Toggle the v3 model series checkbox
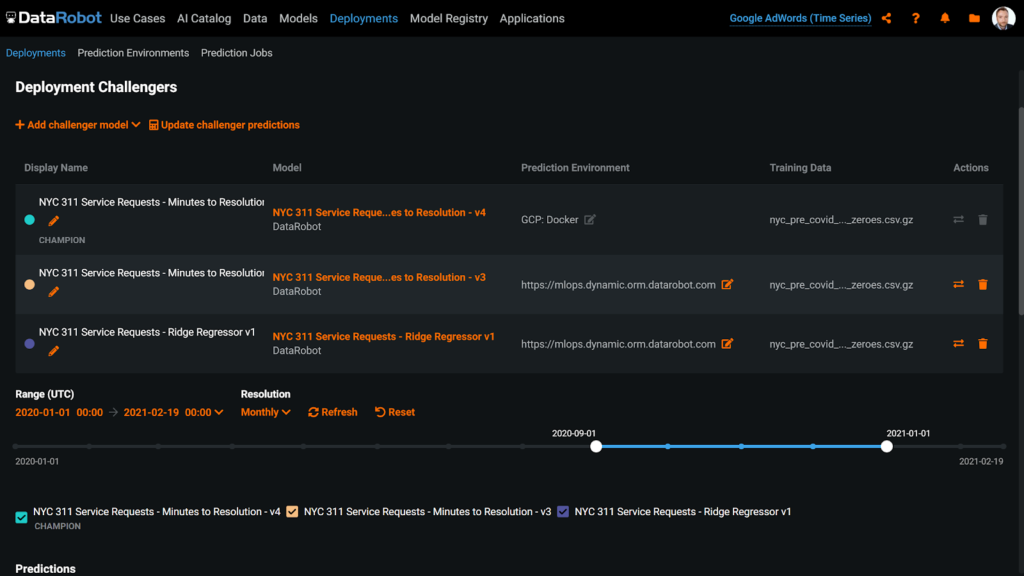The height and width of the screenshot is (576, 1024). pos(292,511)
